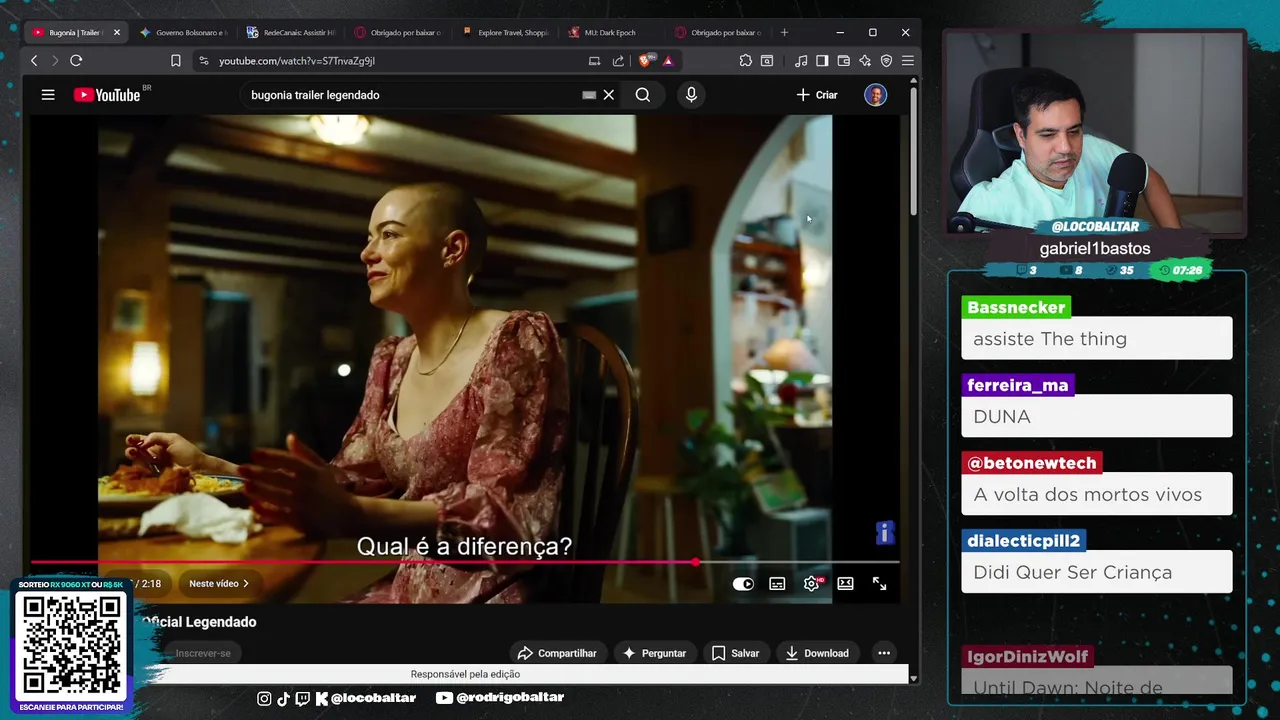Screen dimensions: 1280x720
Task: Click 'Responsável pela edição' tooltip text
Action: (x=465, y=674)
